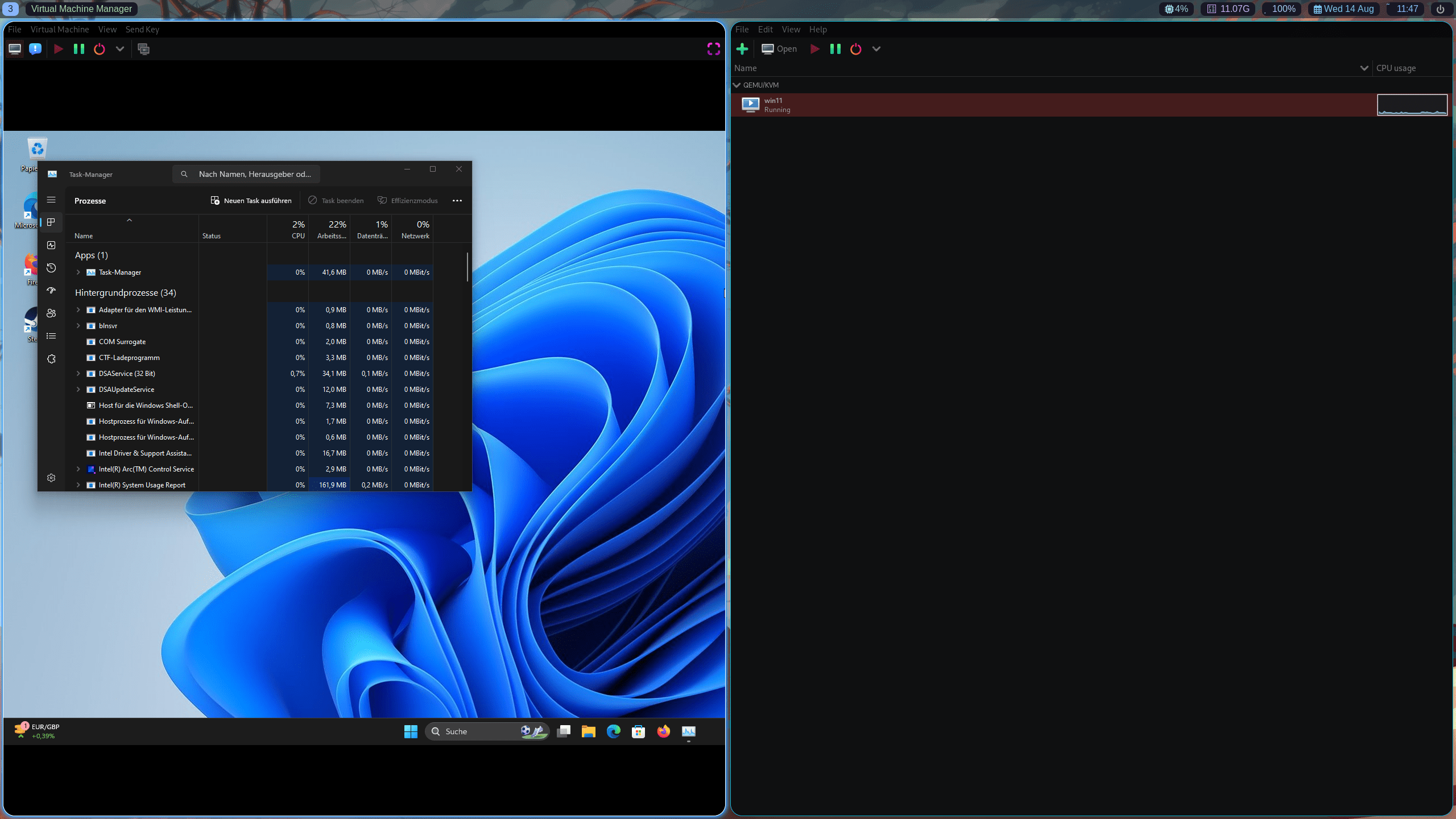Open Task Manager Startup apps page icon
This screenshot has height=819, width=1456.
[x=51, y=291]
